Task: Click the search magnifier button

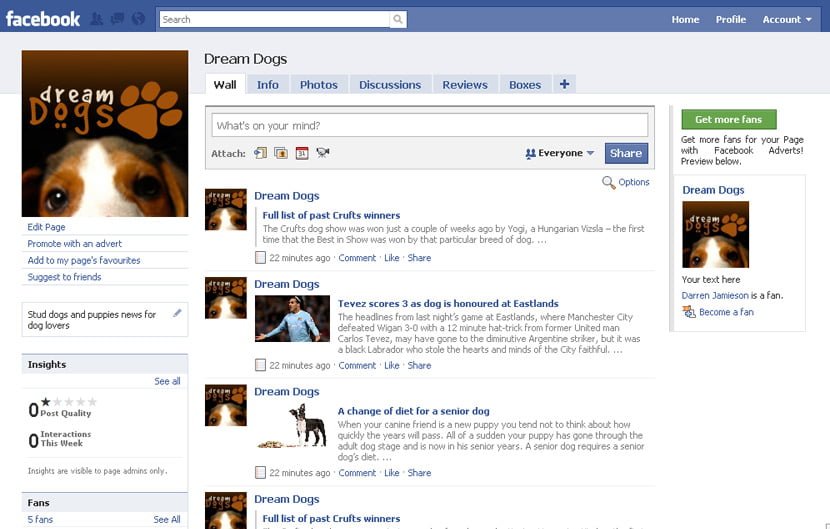Action: point(398,19)
